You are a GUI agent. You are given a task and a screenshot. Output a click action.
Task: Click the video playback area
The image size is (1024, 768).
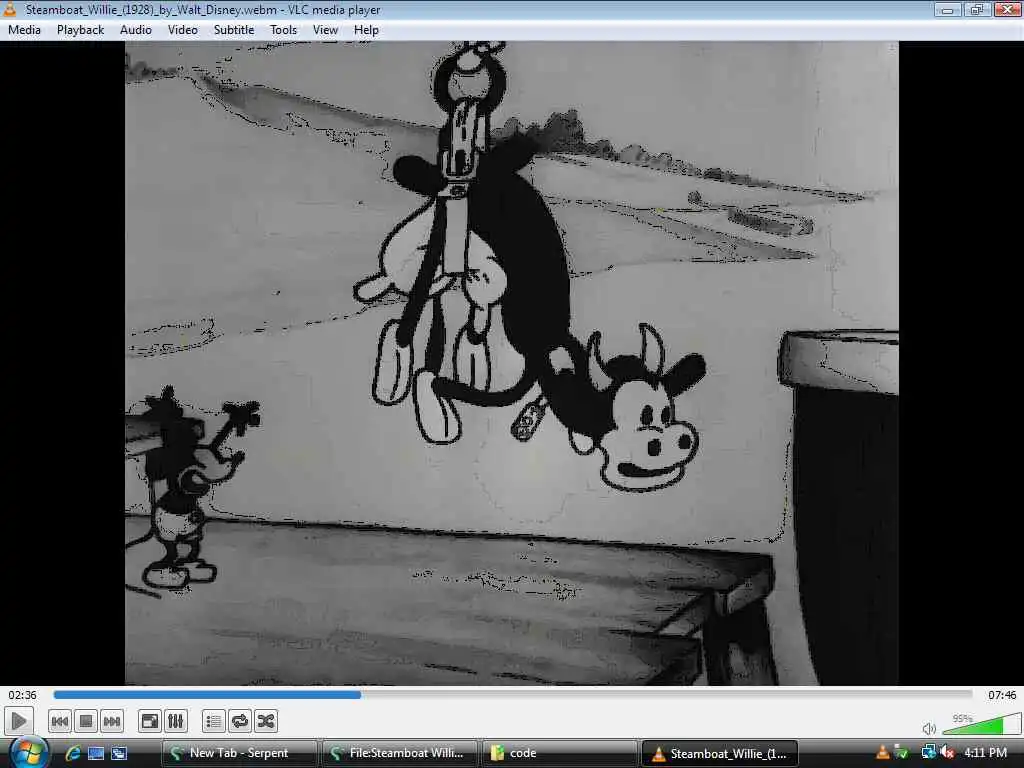pyautogui.click(x=511, y=363)
